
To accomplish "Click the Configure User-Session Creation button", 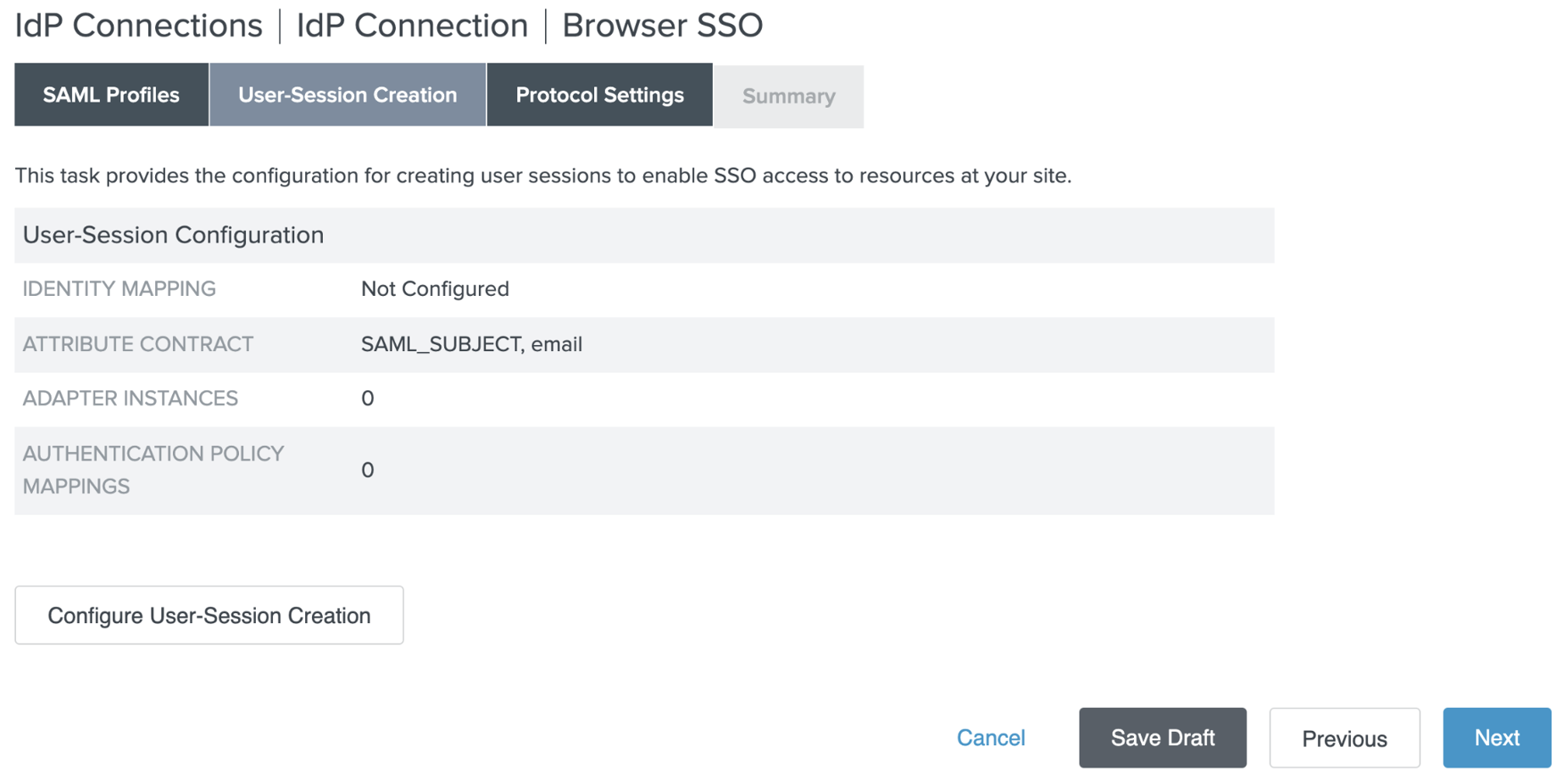I will pos(209,616).
